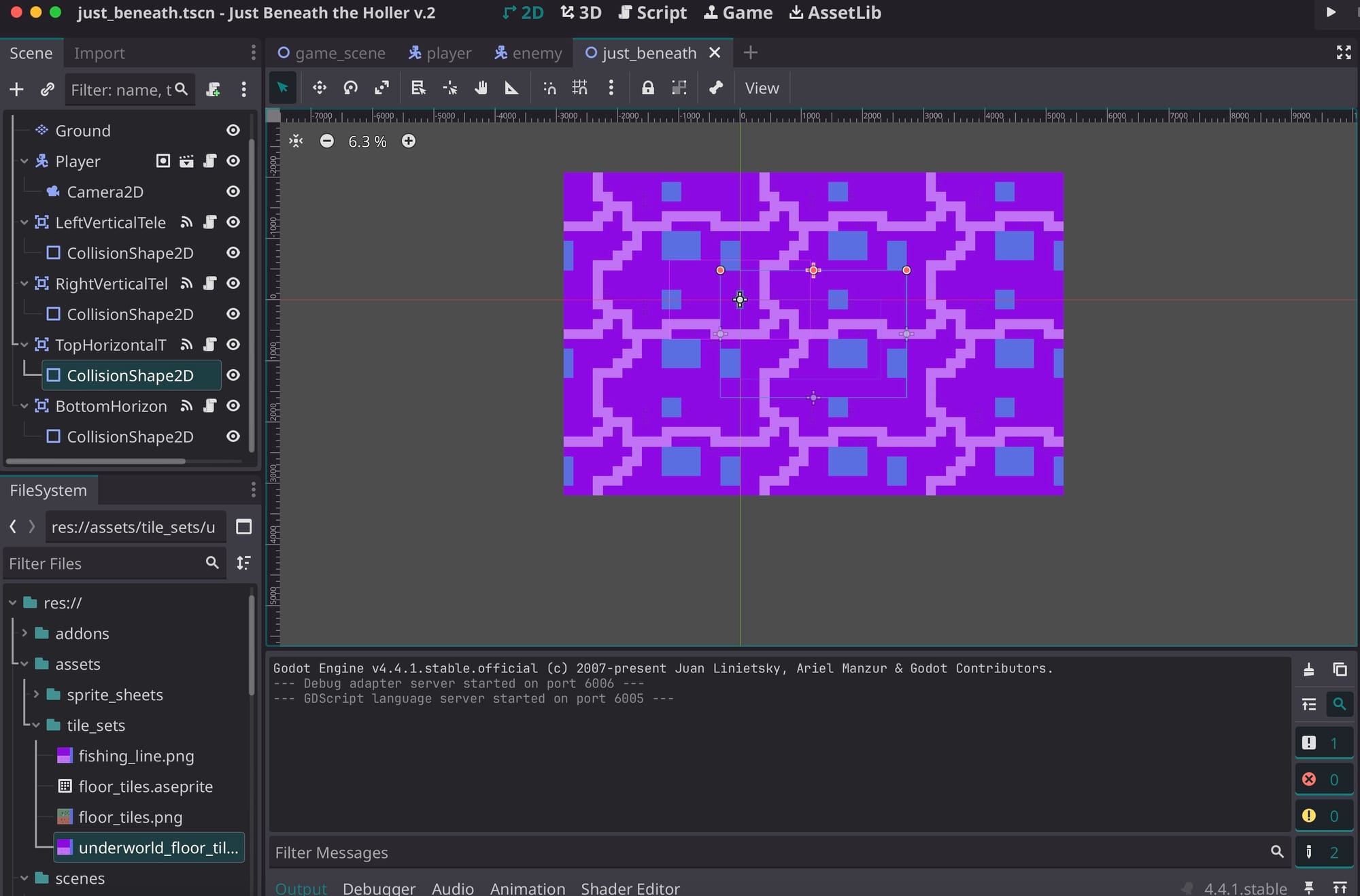Activate the Scale Mode tool
The height and width of the screenshot is (896, 1360).
pos(381,88)
